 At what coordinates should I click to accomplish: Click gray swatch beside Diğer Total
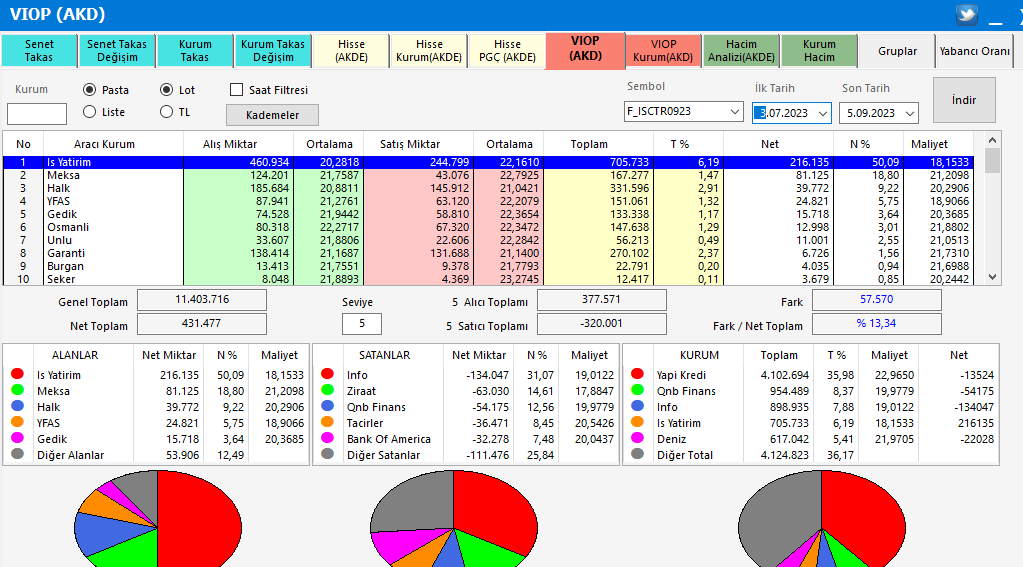(637, 453)
